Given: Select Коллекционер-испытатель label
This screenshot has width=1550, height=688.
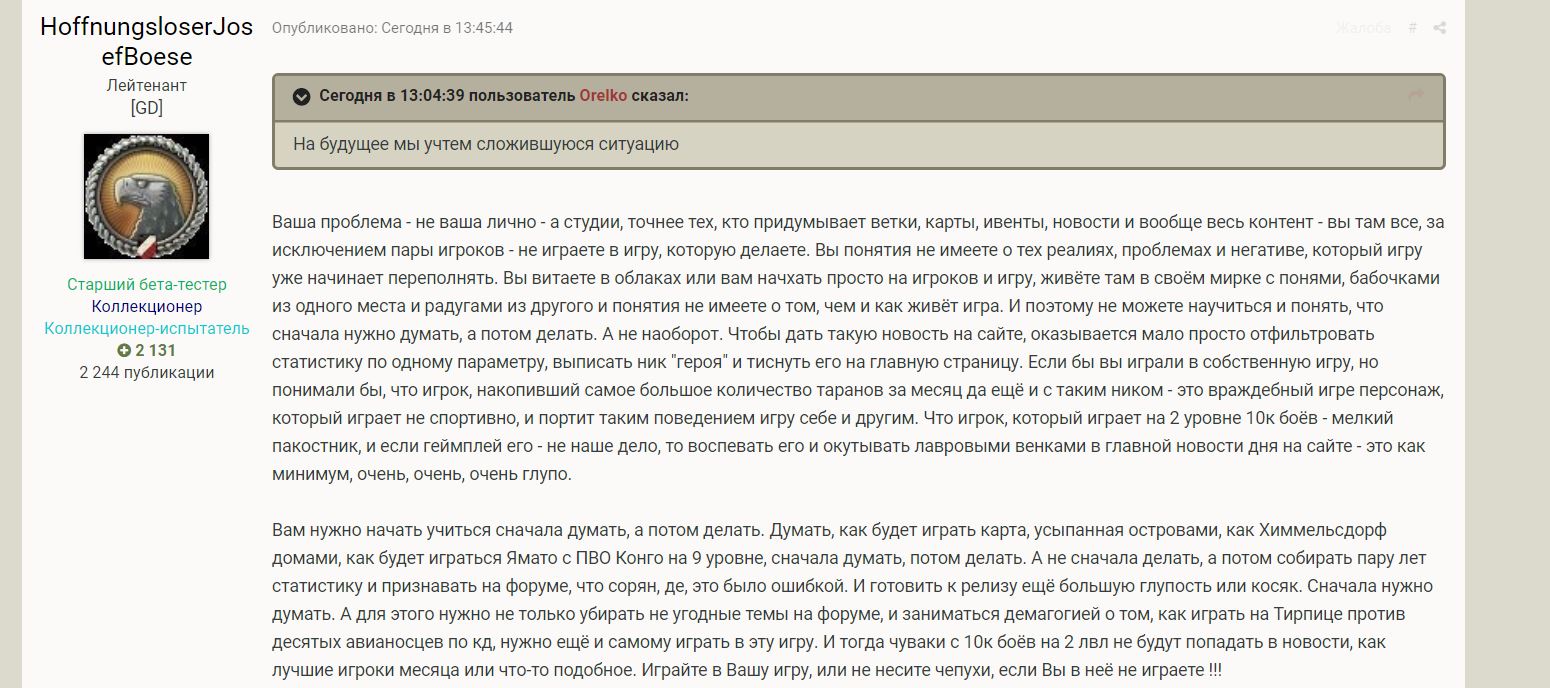Looking at the screenshot, I should pyautogui.click(x=146, y=328).
